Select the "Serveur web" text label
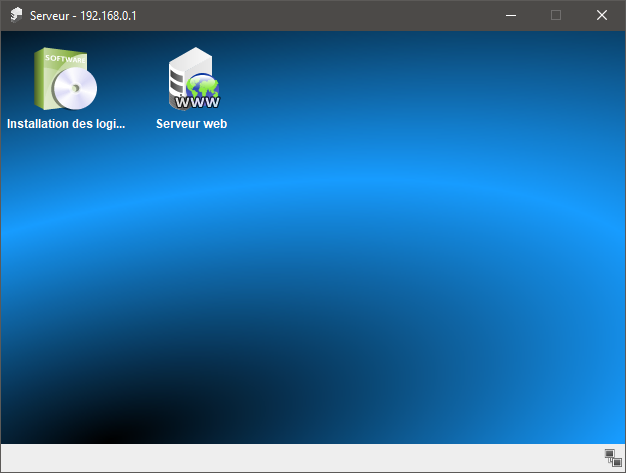The height and width of the screenshot is (473, 626). tap(192, 125)
